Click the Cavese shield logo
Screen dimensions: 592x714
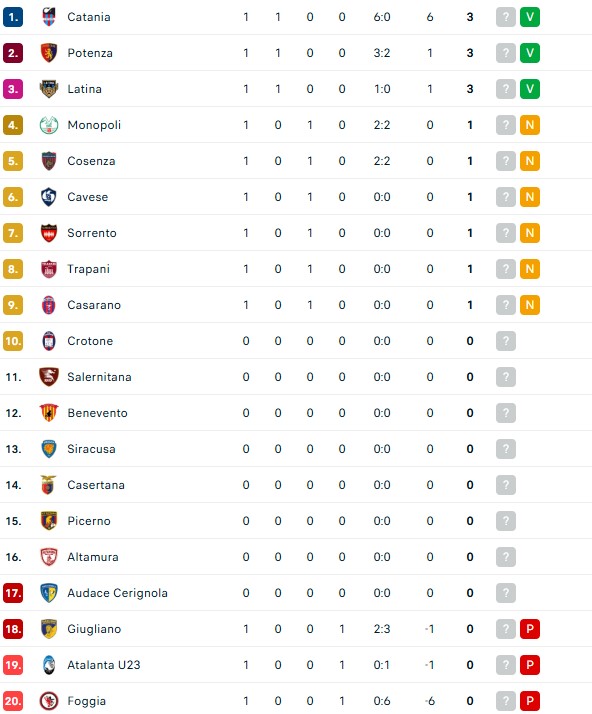point(49,197)
